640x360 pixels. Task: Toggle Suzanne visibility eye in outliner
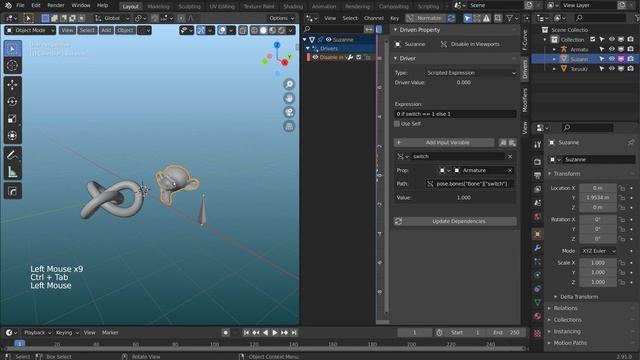[x=611, y=59]
